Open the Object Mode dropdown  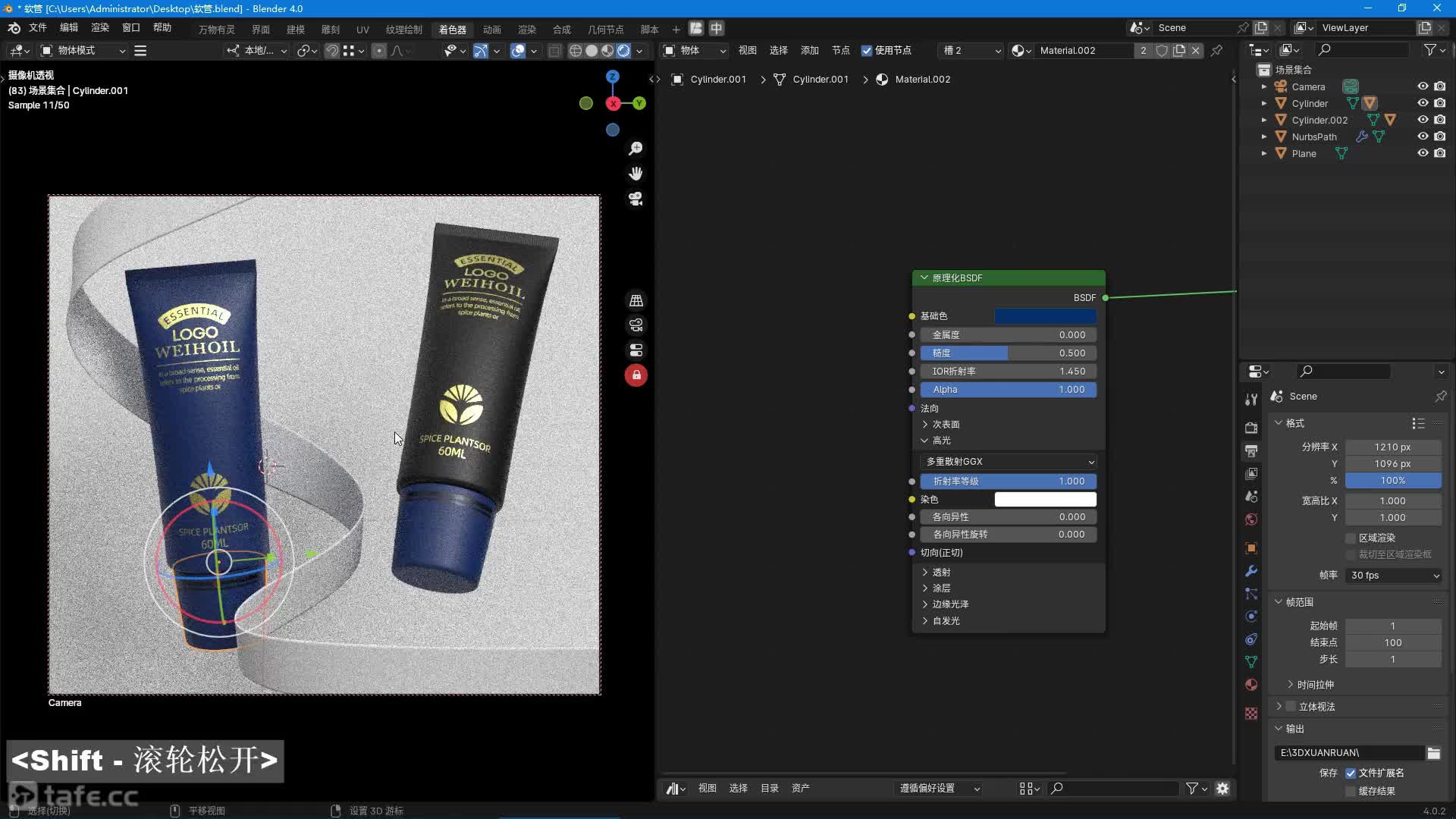83,51
